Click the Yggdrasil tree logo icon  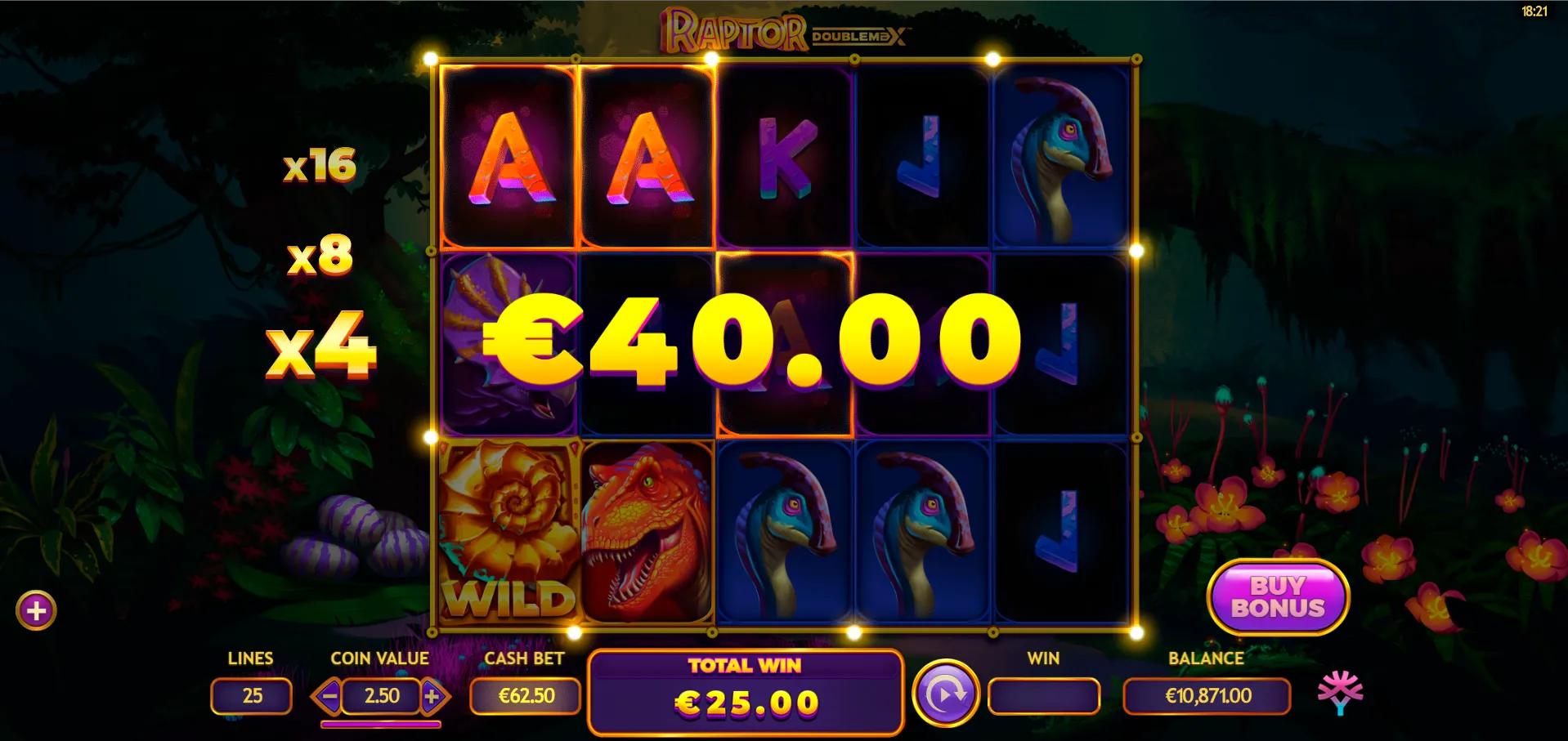1340,693
